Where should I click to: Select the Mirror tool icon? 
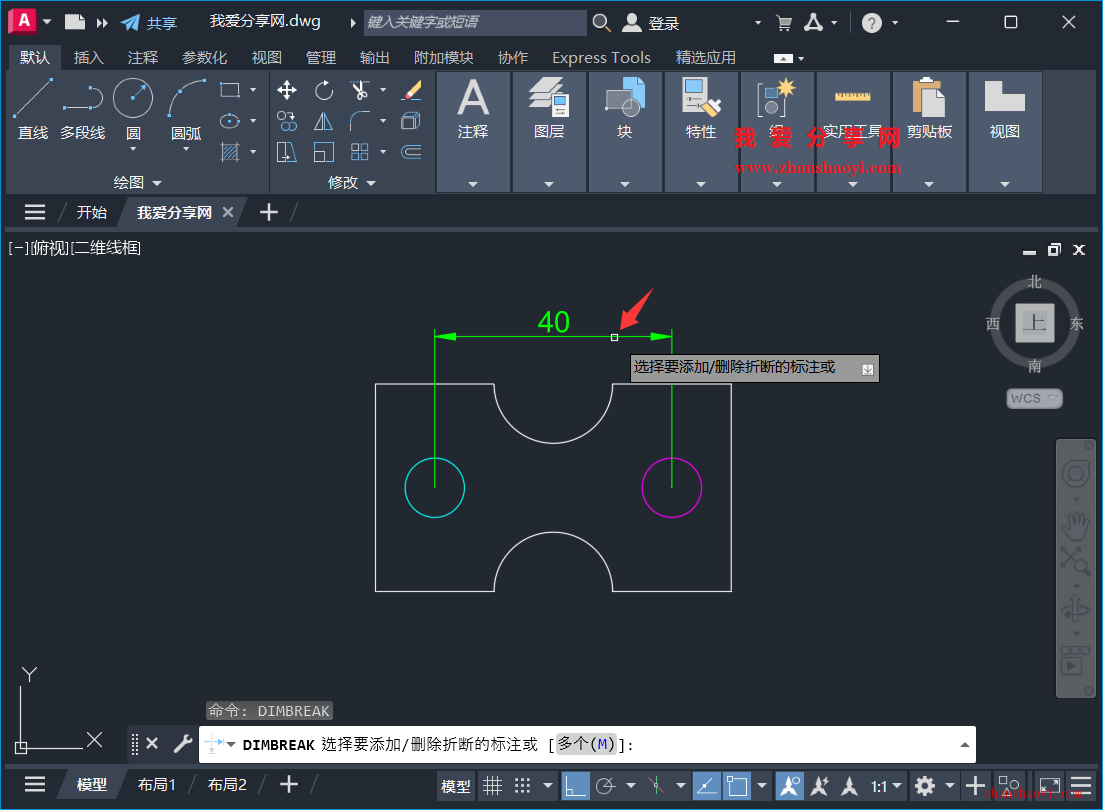[x=324, y=121]
